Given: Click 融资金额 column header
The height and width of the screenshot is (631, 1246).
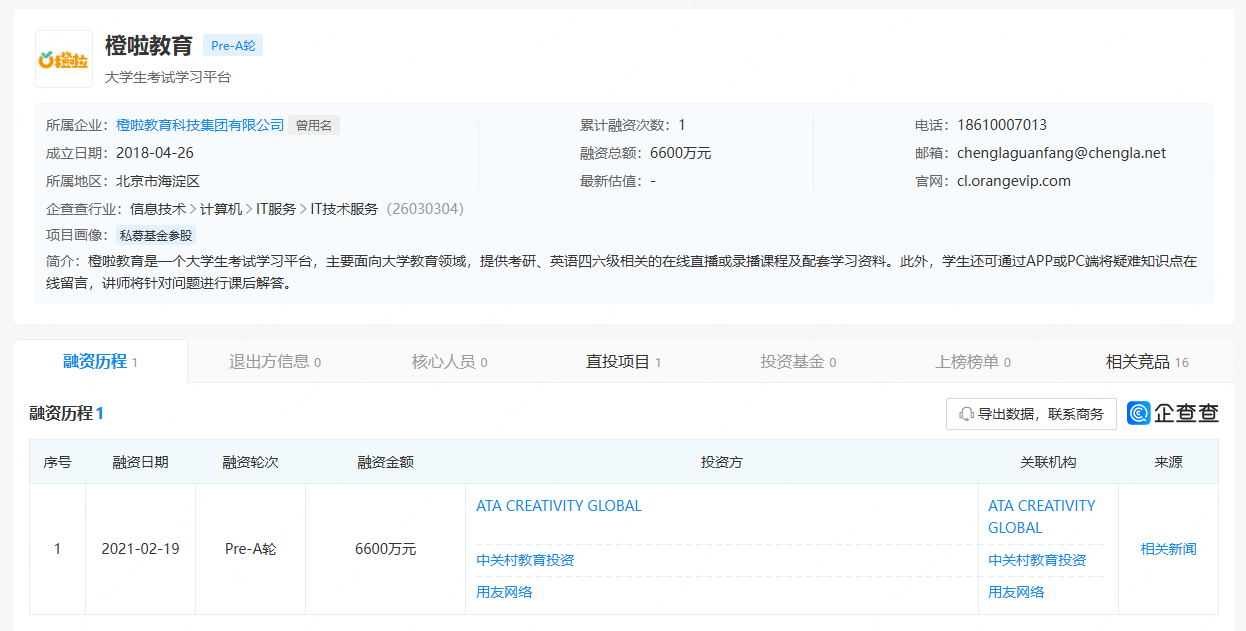Looking at the screenshot, I should point(385,462).
